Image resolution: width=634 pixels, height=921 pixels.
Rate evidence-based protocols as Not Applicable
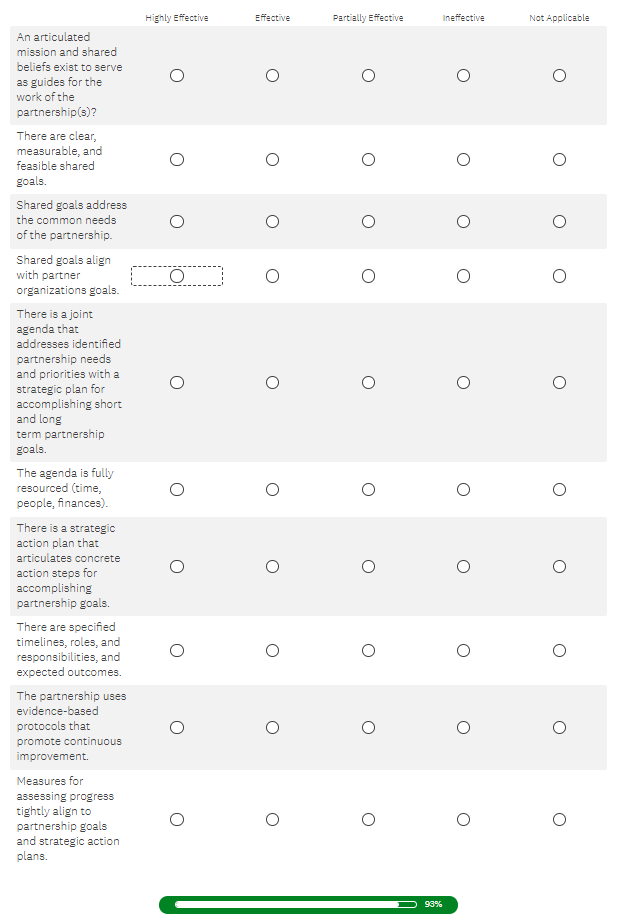pyautogui.click(x=559, y=727)
